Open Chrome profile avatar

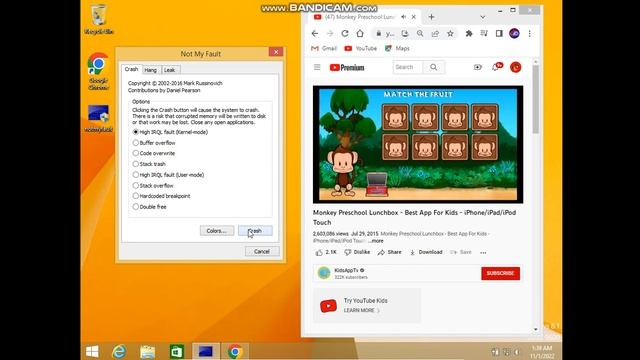coord(514,33)
